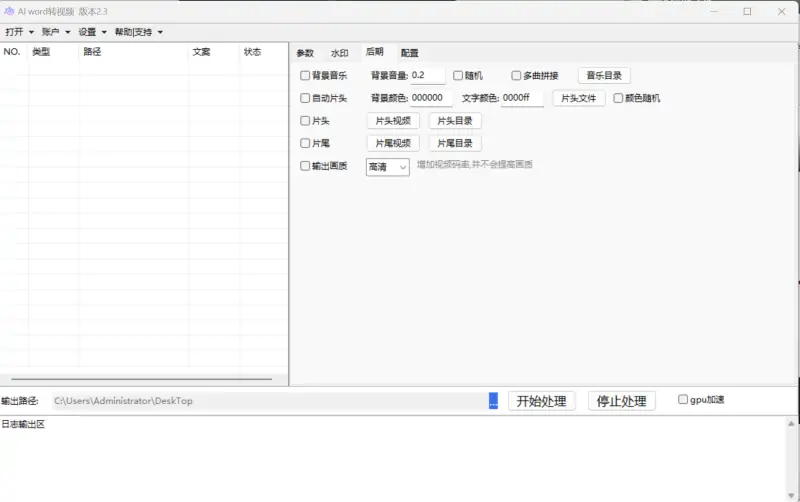Click the 背景音量 input field

click(x=428, y=76)
